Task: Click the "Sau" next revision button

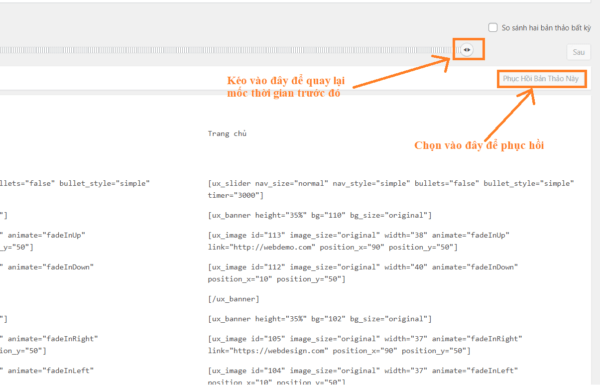Action: [x=578, y=52]
